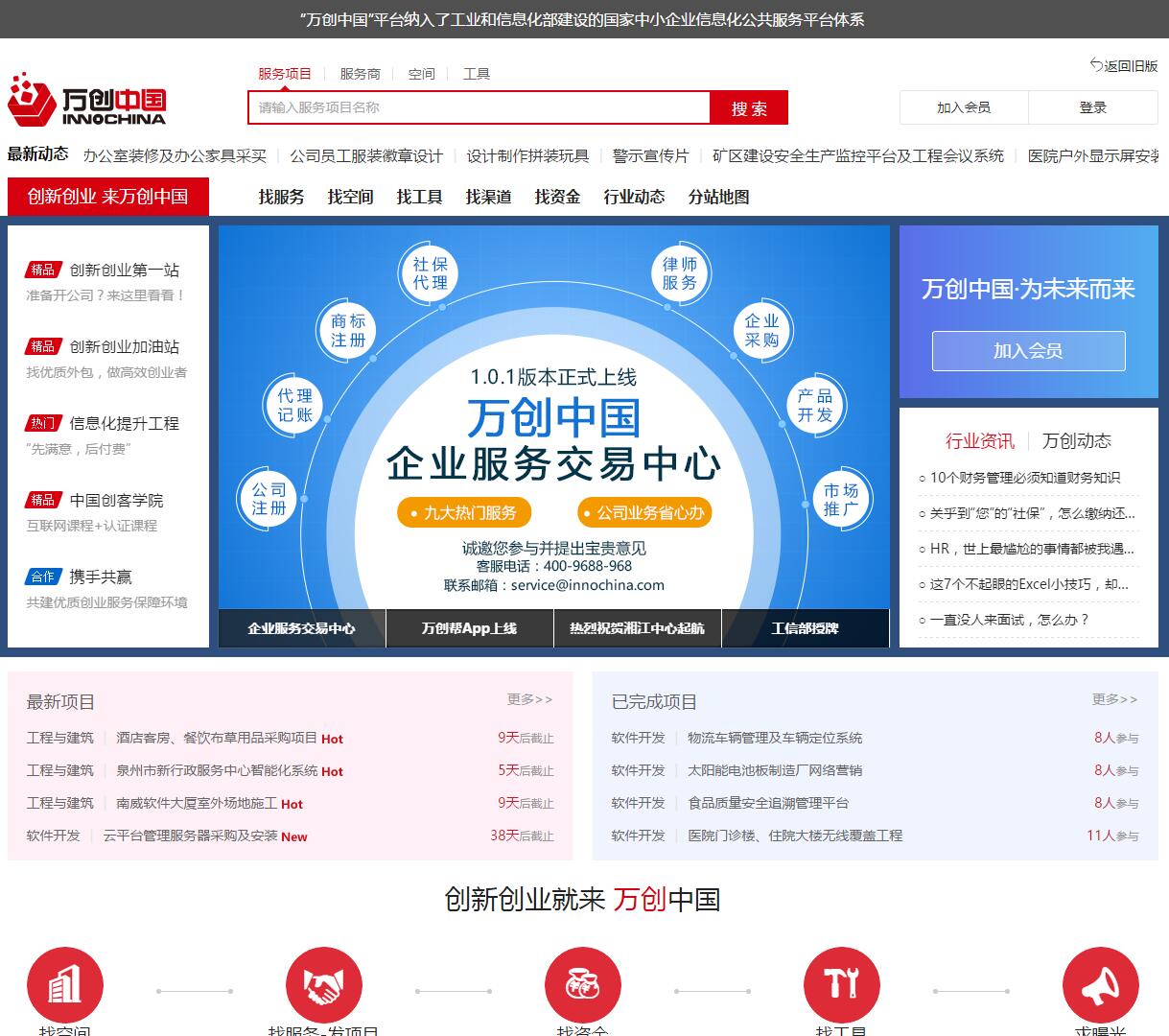
Task: Select the 工具 search tab
Action: pyautogui.click(x=477, y=74)
